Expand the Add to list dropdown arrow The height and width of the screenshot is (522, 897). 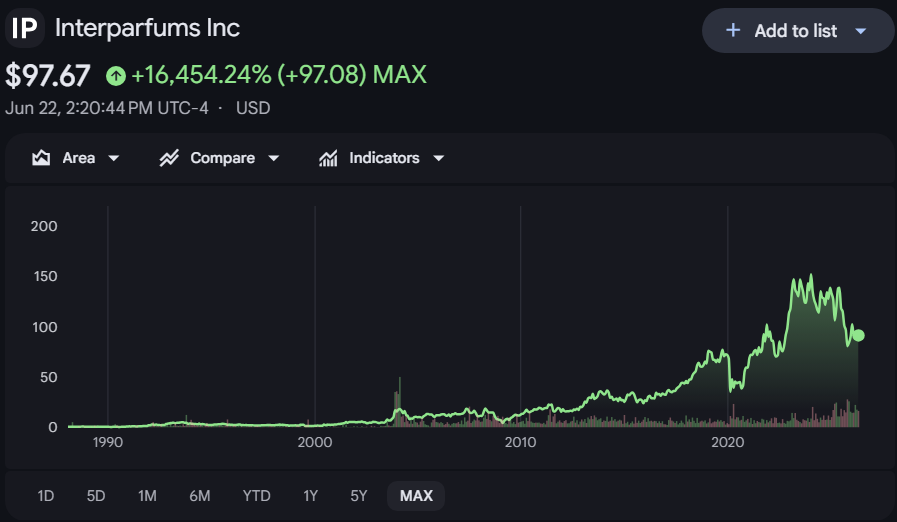860,31
